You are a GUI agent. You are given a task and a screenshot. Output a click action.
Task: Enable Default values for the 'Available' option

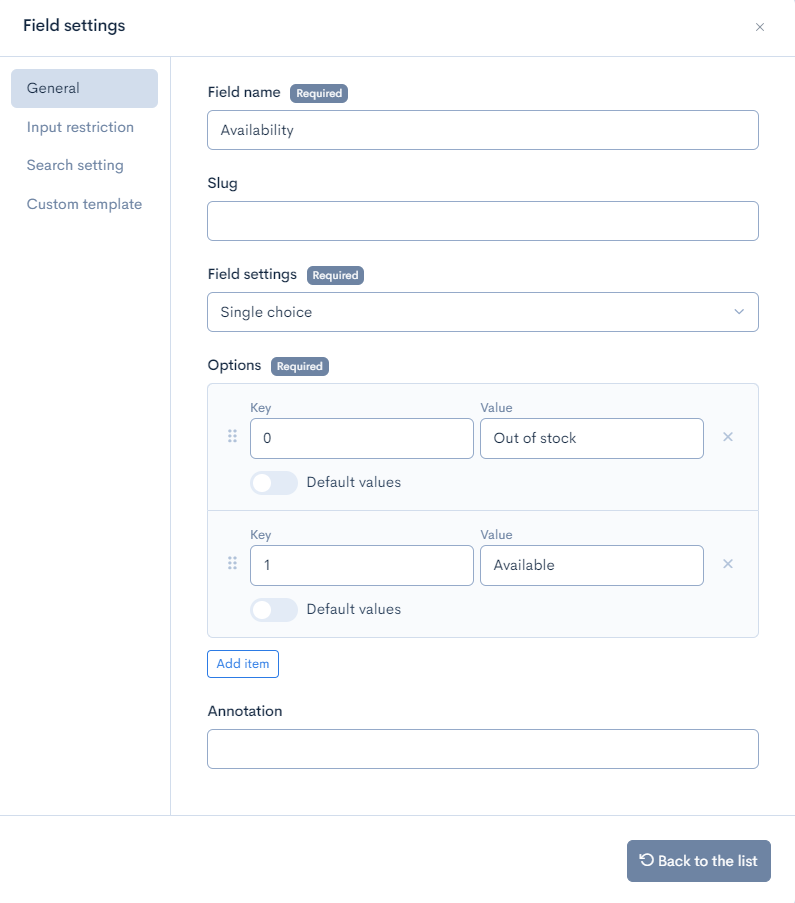pyautogui.click(x=273, y=610)
